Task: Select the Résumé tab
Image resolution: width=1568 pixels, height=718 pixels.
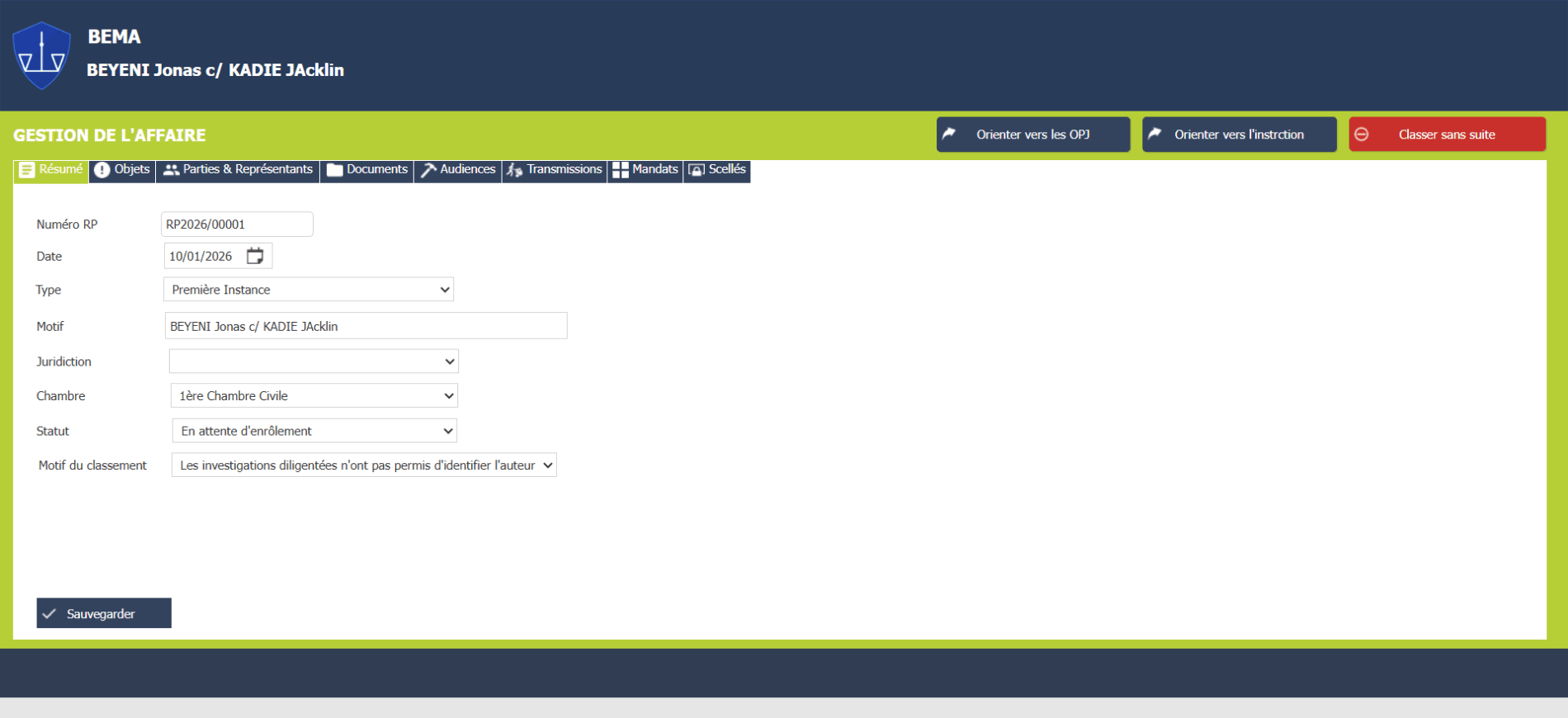Action: tap(51, 170)
